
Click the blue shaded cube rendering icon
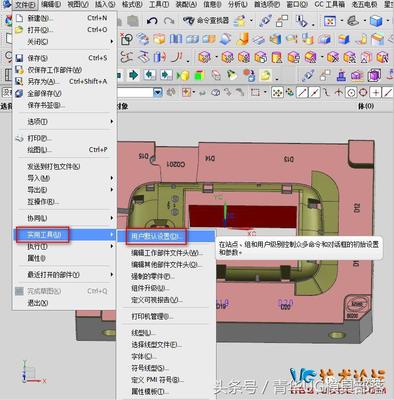[376, 21]
